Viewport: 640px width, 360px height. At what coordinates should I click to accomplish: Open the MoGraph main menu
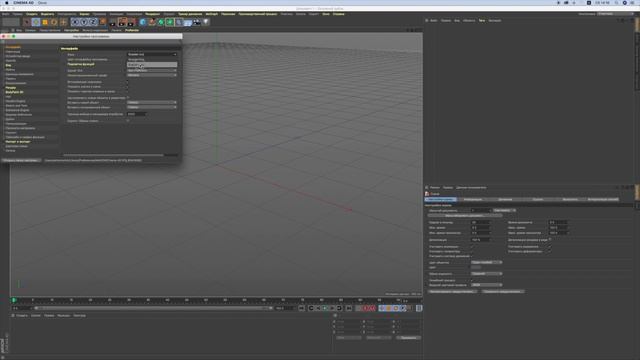211,14
